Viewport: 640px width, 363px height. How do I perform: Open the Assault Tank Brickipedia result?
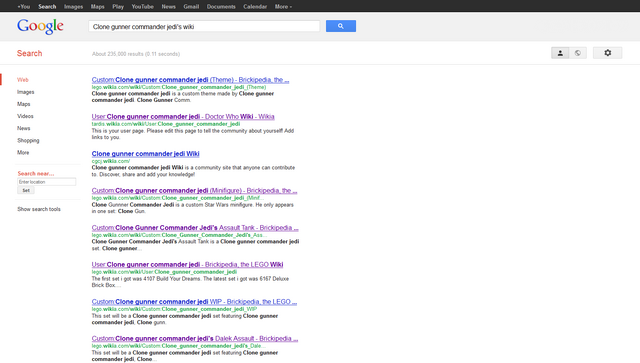(x=195, y=228)
